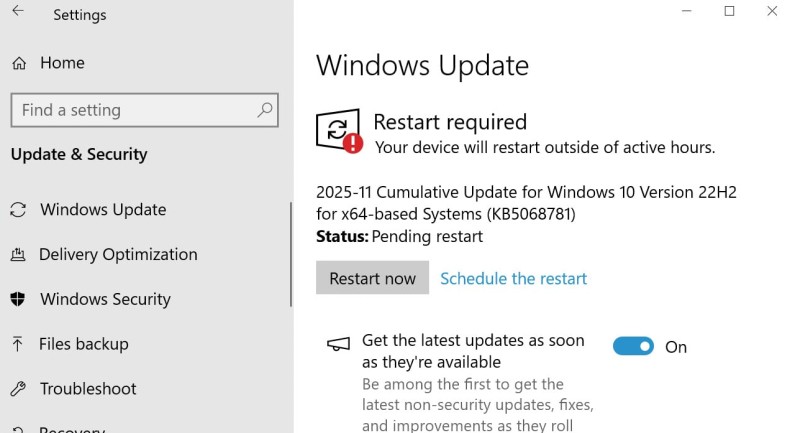Open the Recovery sidebar item
This screenshot has width=790, height=433.
tap(72, 429)
